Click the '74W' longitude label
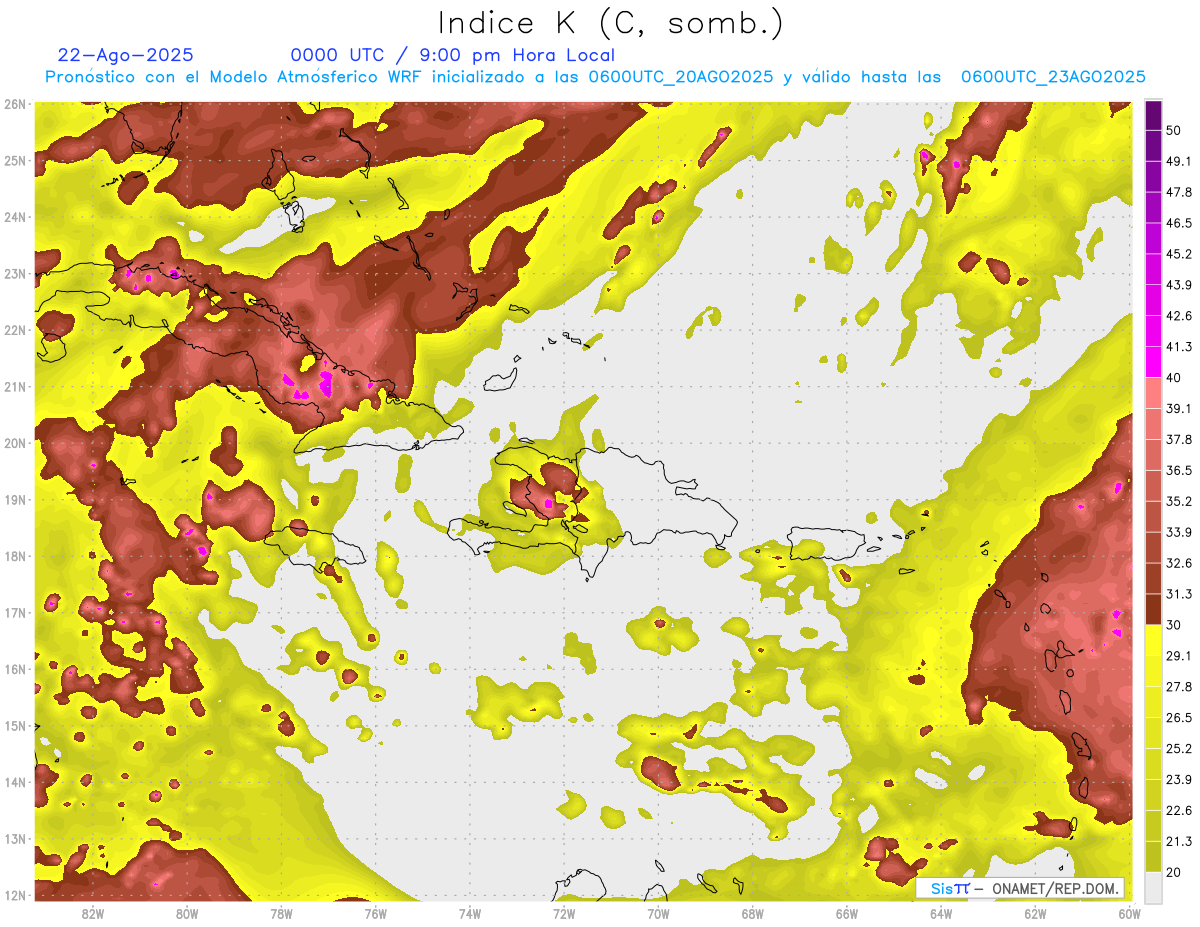 coord(469,913)
